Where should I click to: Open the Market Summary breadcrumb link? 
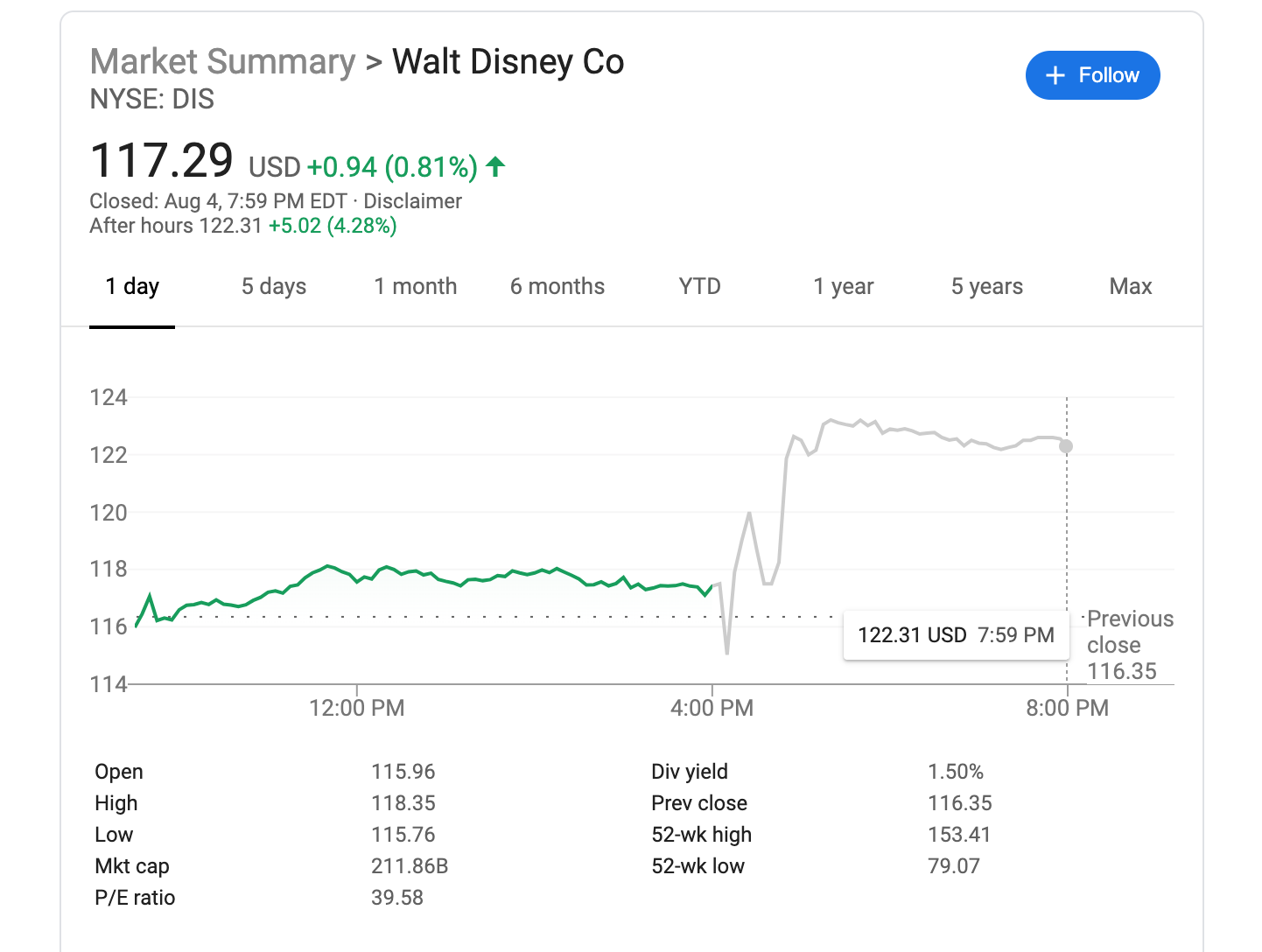click(x=222, y=62)
